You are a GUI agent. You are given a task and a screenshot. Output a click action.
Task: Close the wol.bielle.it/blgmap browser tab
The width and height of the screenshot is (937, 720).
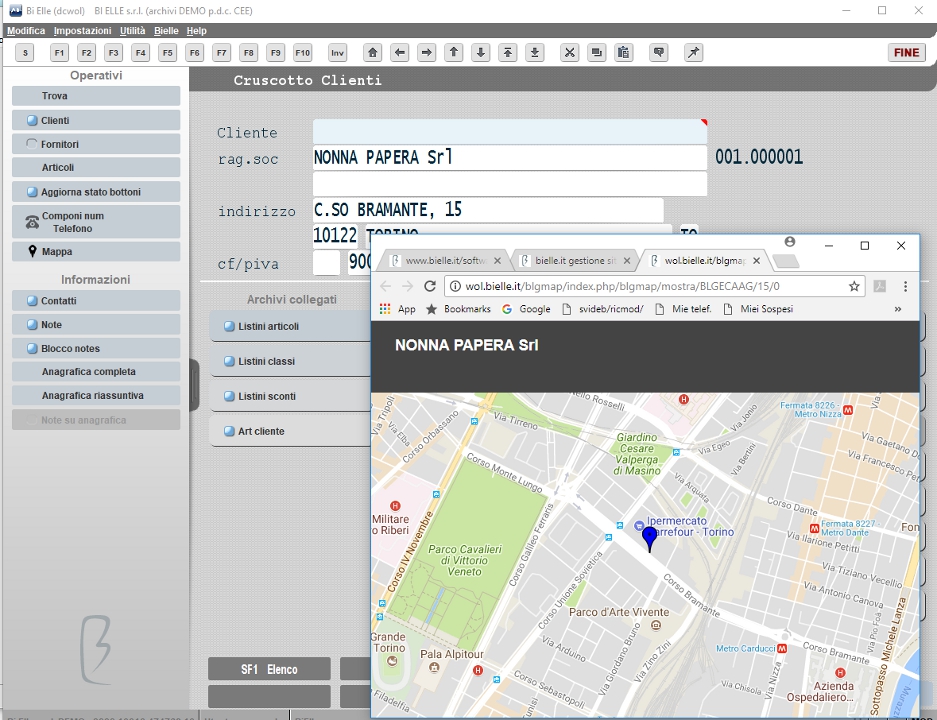[x=757, y=261]
